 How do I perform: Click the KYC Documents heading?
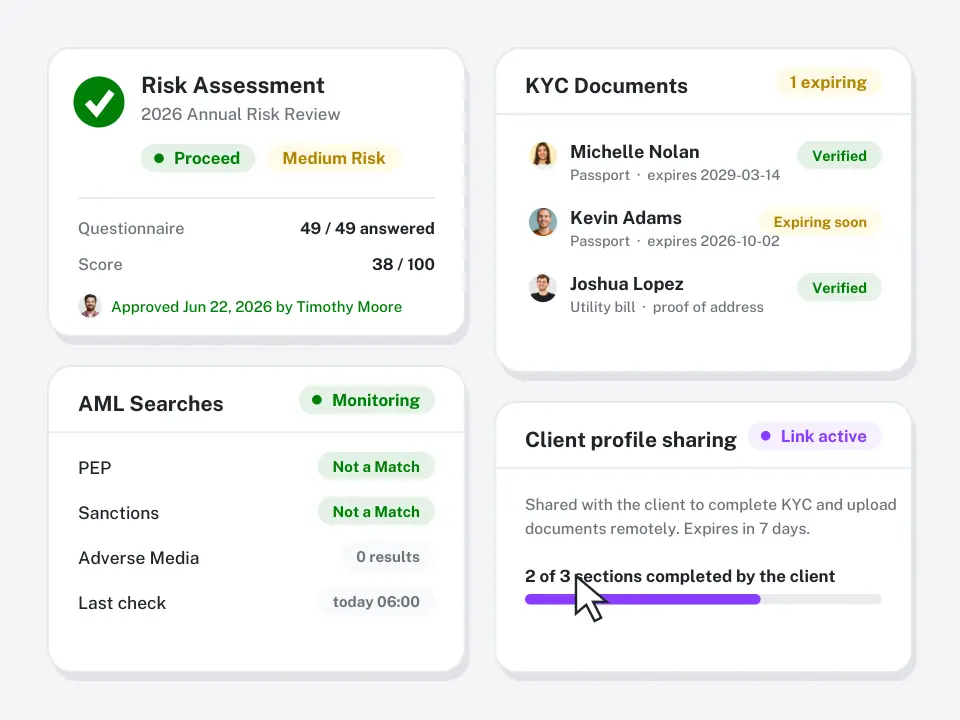[x=606, y=86]
